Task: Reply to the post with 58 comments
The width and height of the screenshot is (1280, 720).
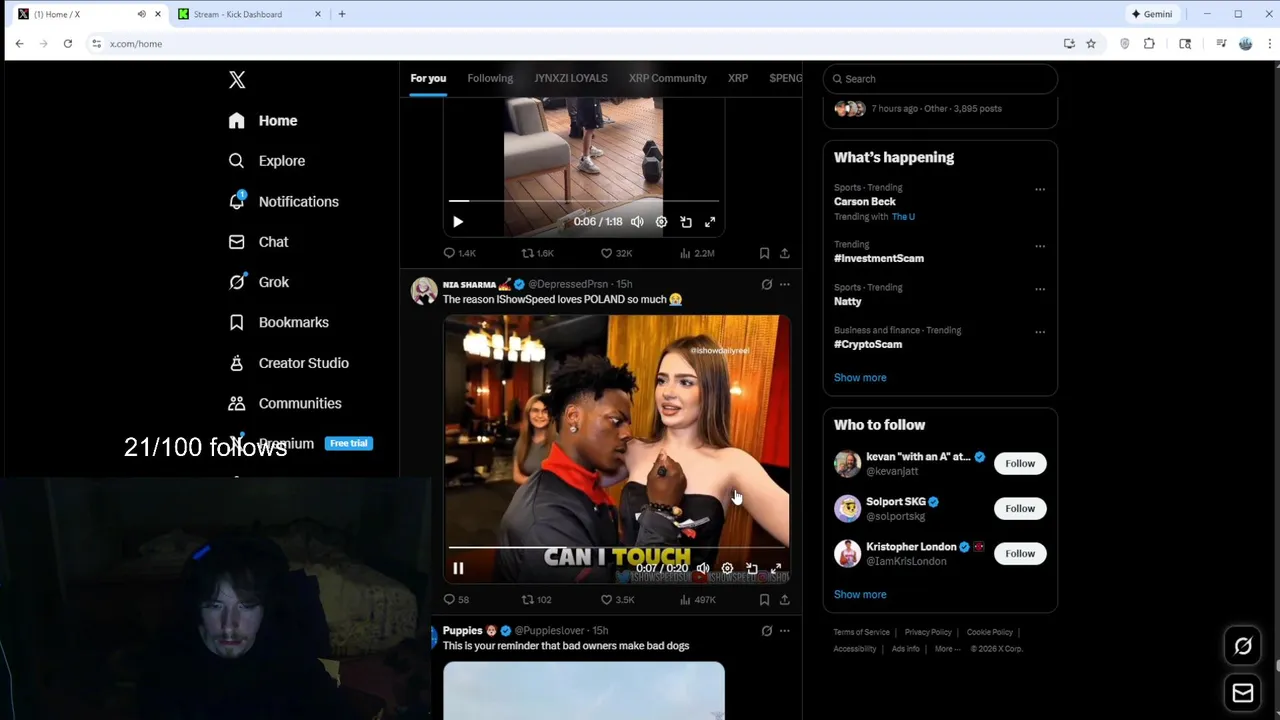Action: coord(456,600)
